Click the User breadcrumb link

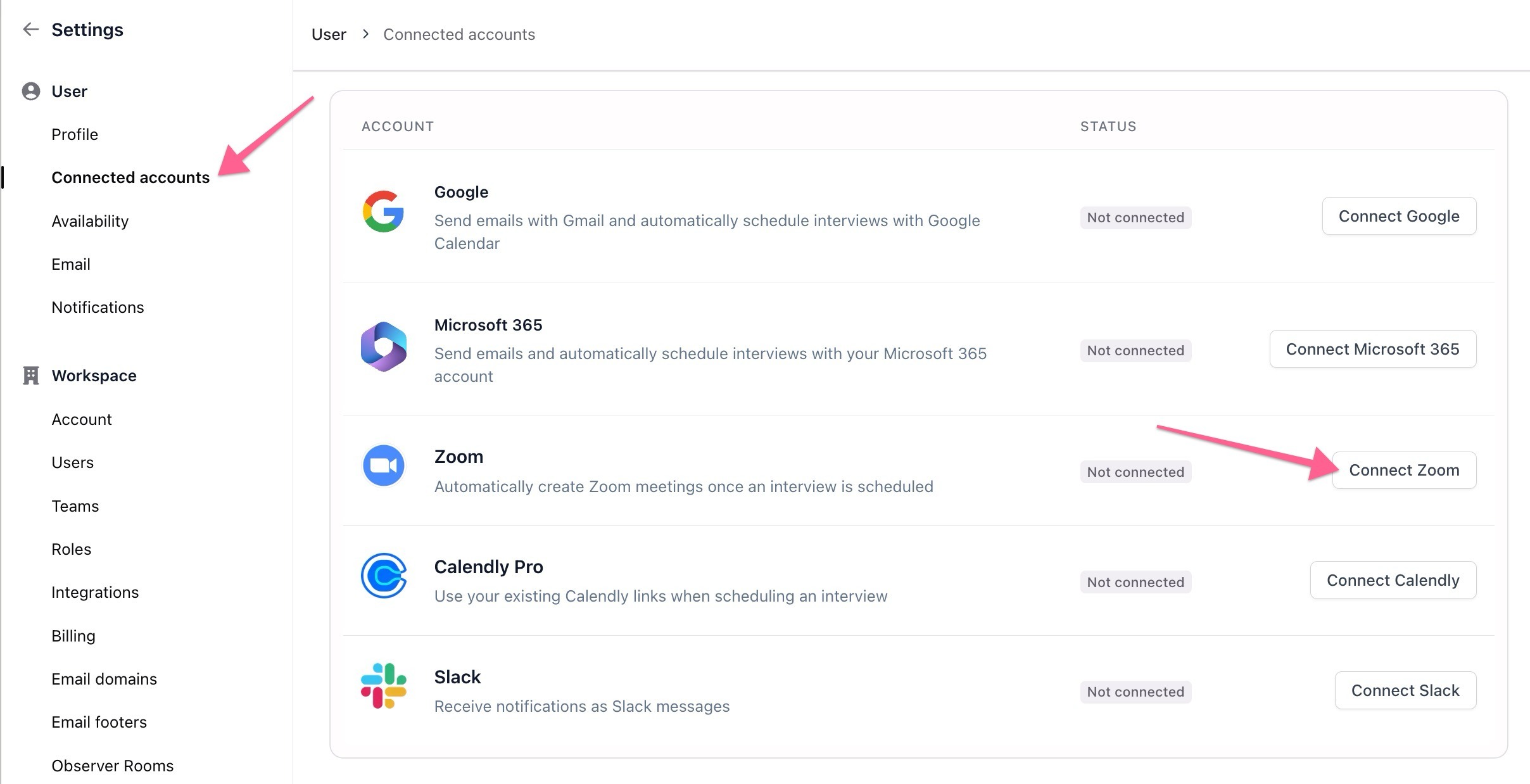pos(329,34)
